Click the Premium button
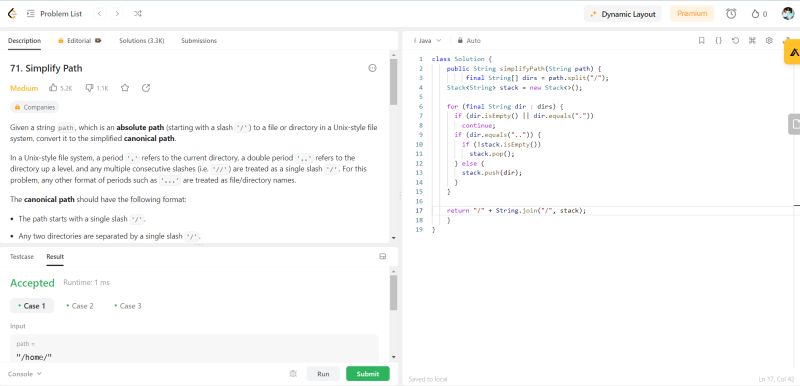 [692, 14]
